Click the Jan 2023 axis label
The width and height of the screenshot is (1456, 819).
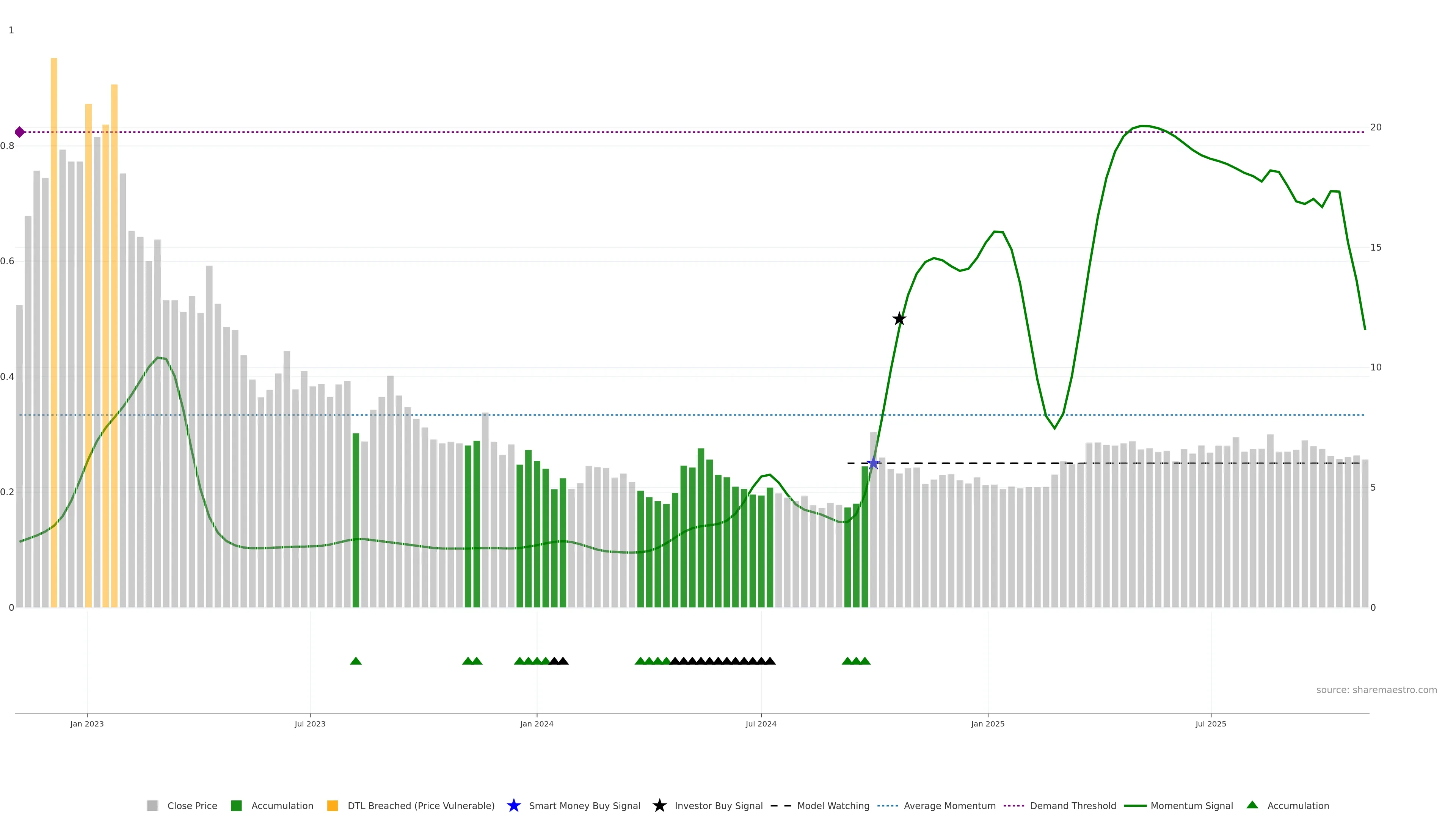click(87, 723)
